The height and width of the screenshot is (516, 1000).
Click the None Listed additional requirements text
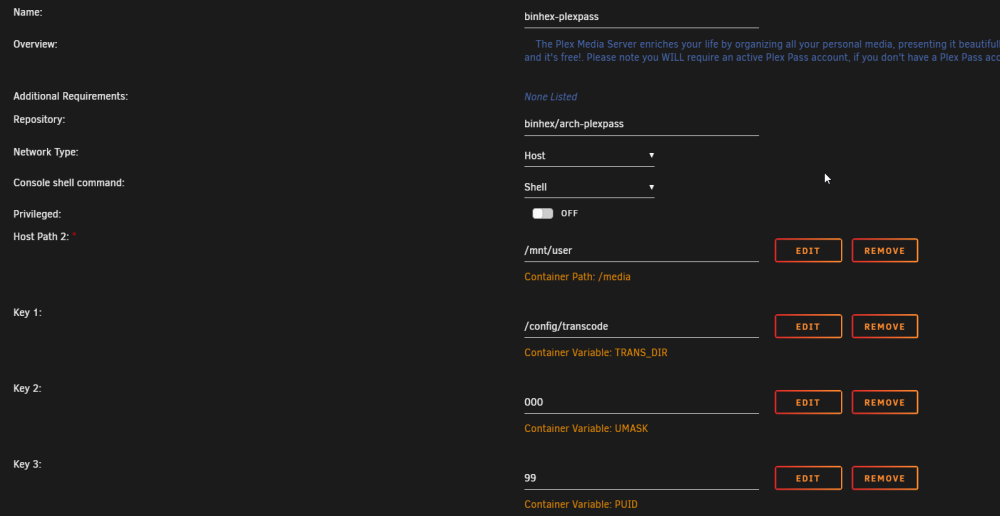[x=550, y=97]
